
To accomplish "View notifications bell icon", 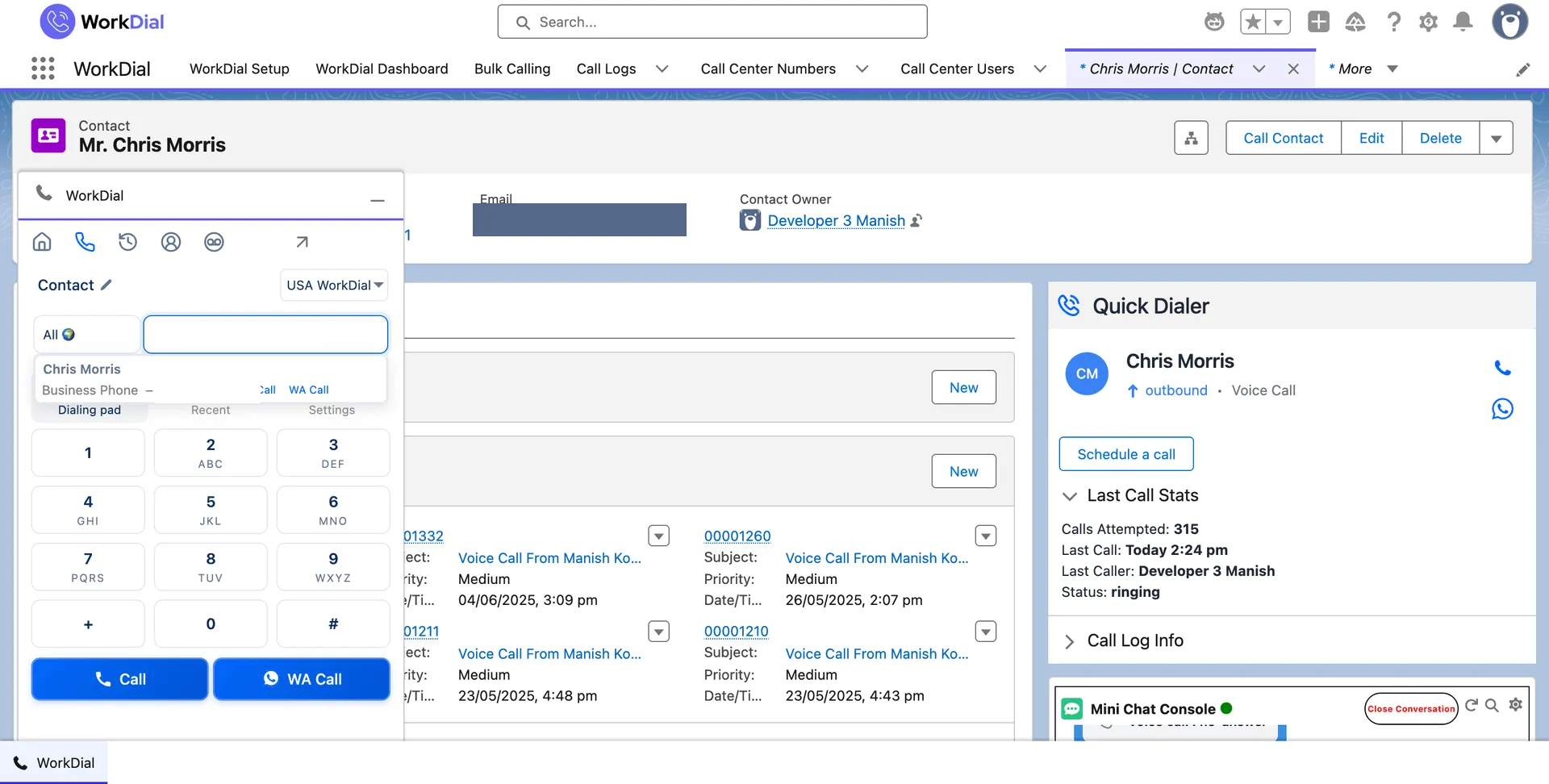I will pos(1463,22).
